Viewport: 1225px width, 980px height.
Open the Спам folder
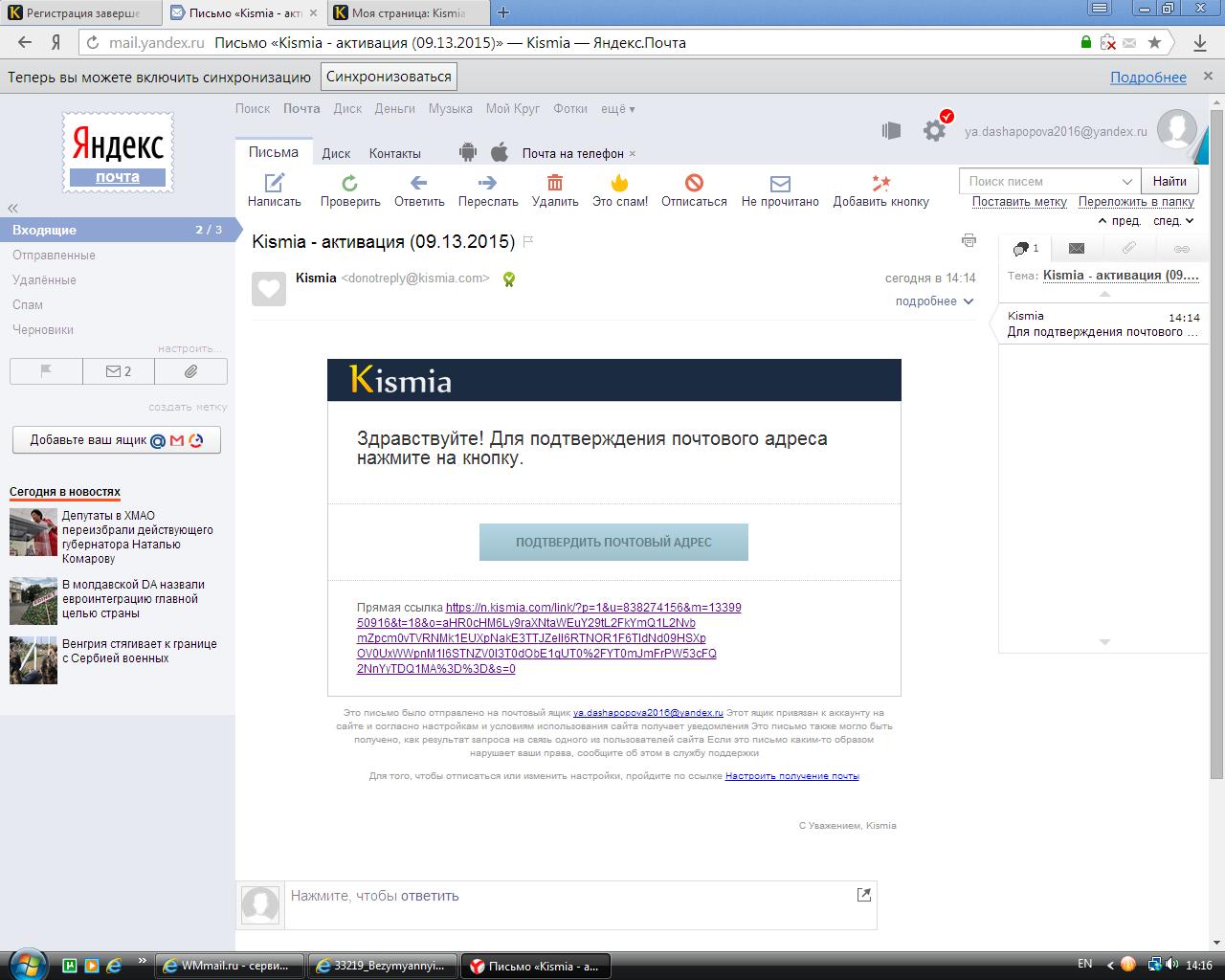pyautogui.click(x=28, y=305)
